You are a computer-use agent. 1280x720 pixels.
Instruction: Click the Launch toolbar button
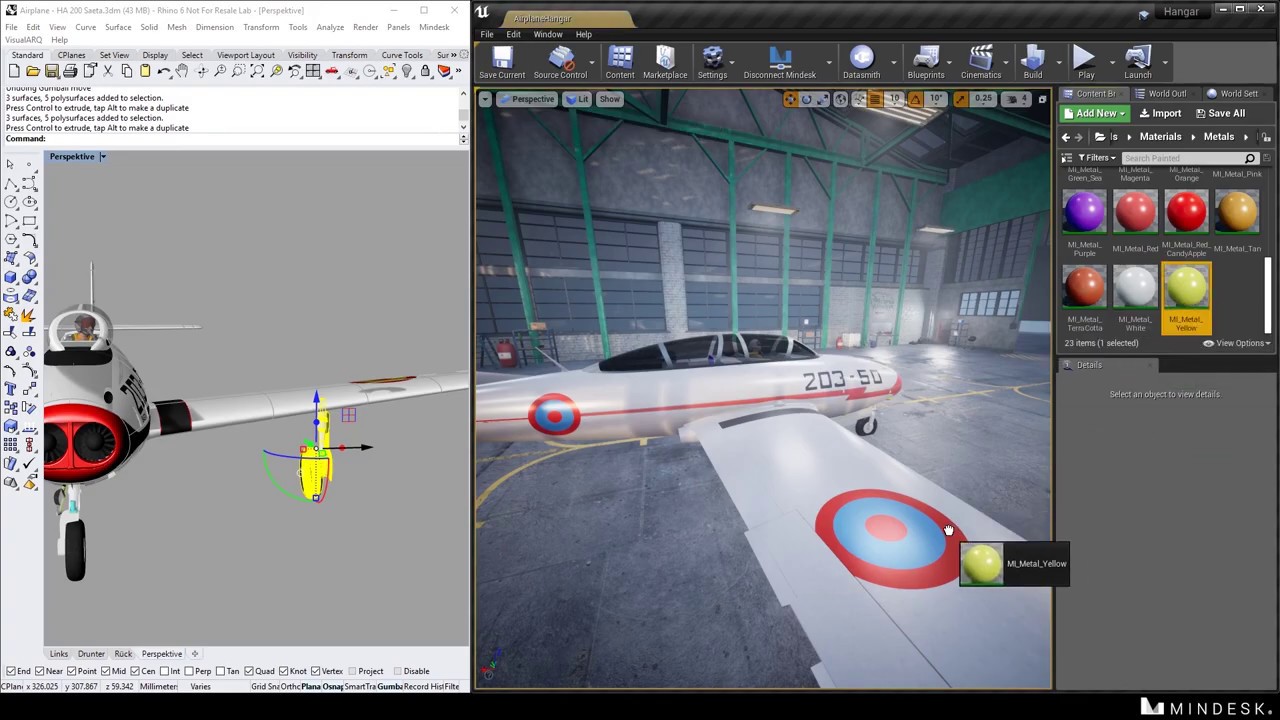(1138, 63)
